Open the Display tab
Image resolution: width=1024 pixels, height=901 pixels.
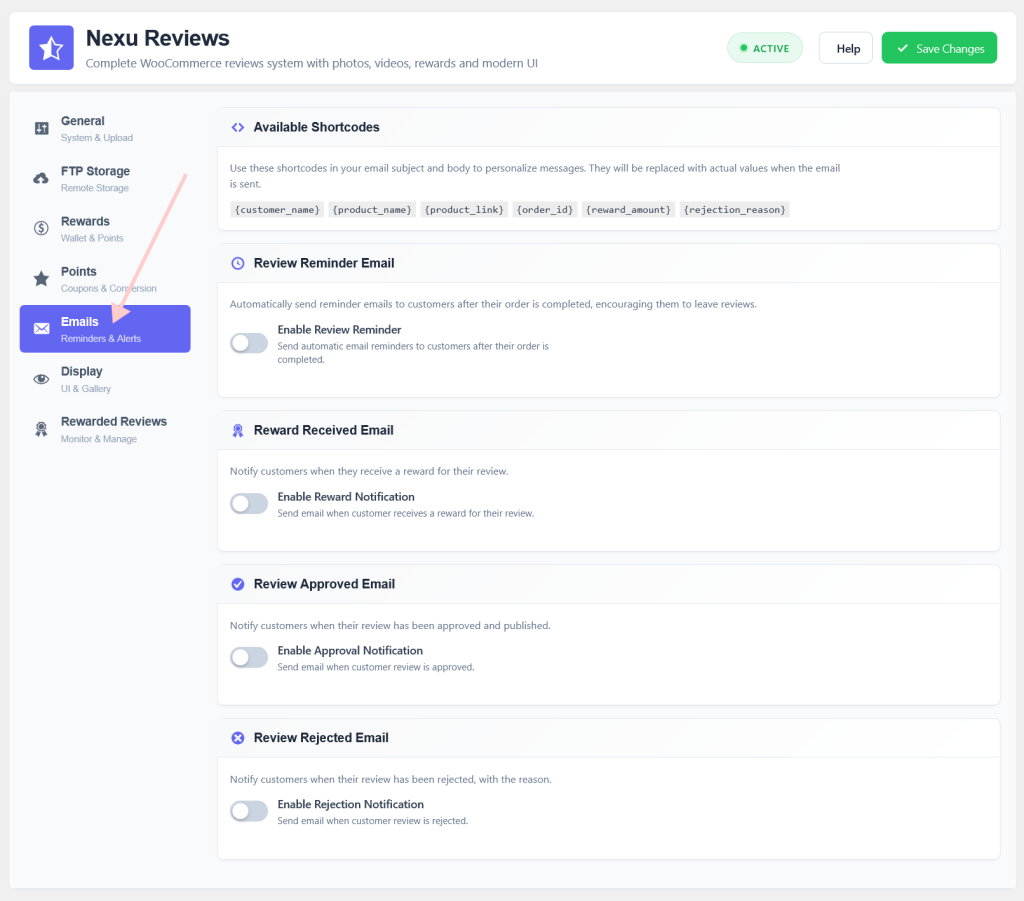(105, 379)
